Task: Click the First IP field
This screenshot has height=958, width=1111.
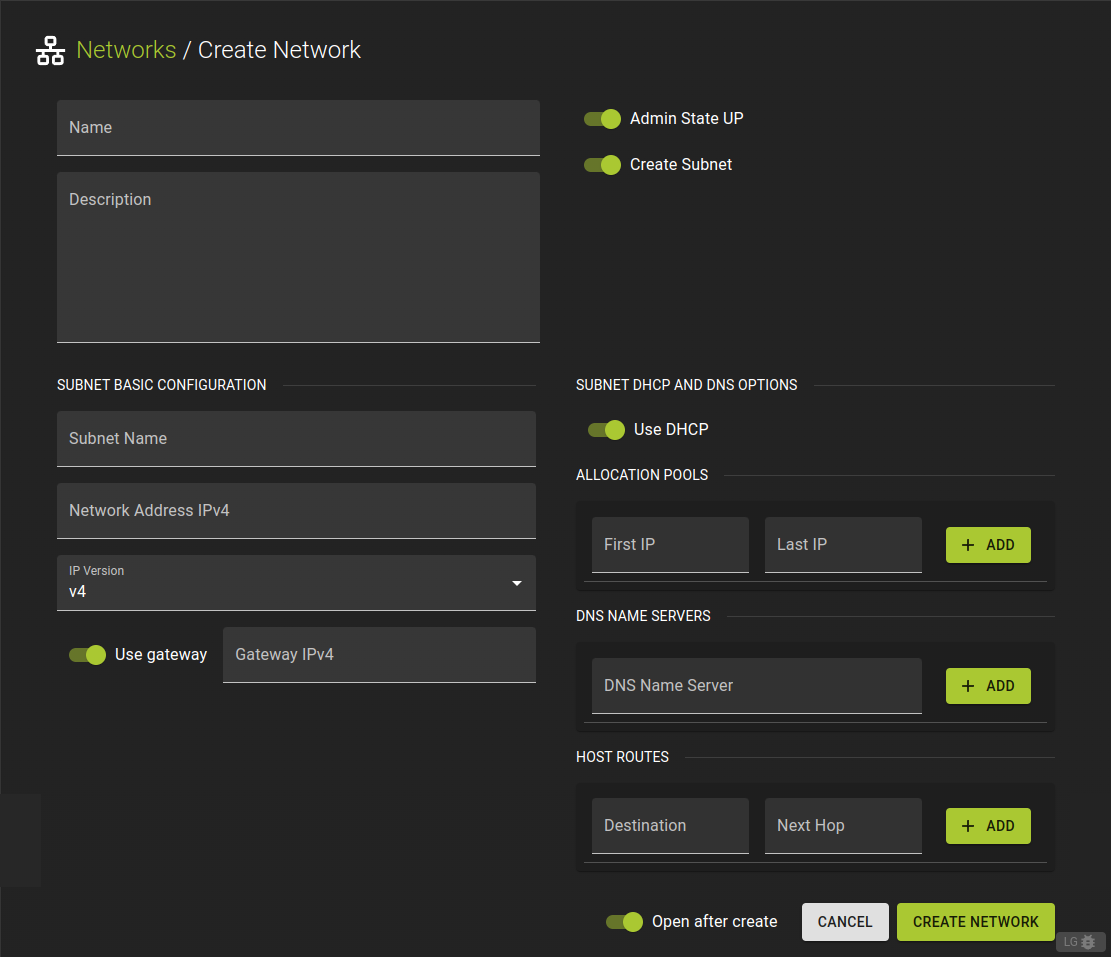Action: pyautogui.click(x=670, y=544)
